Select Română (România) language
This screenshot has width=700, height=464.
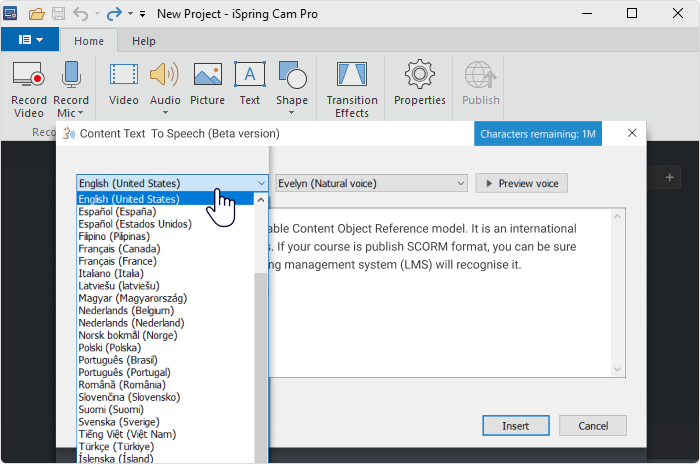pyautogui.click(x=165, y=385)
